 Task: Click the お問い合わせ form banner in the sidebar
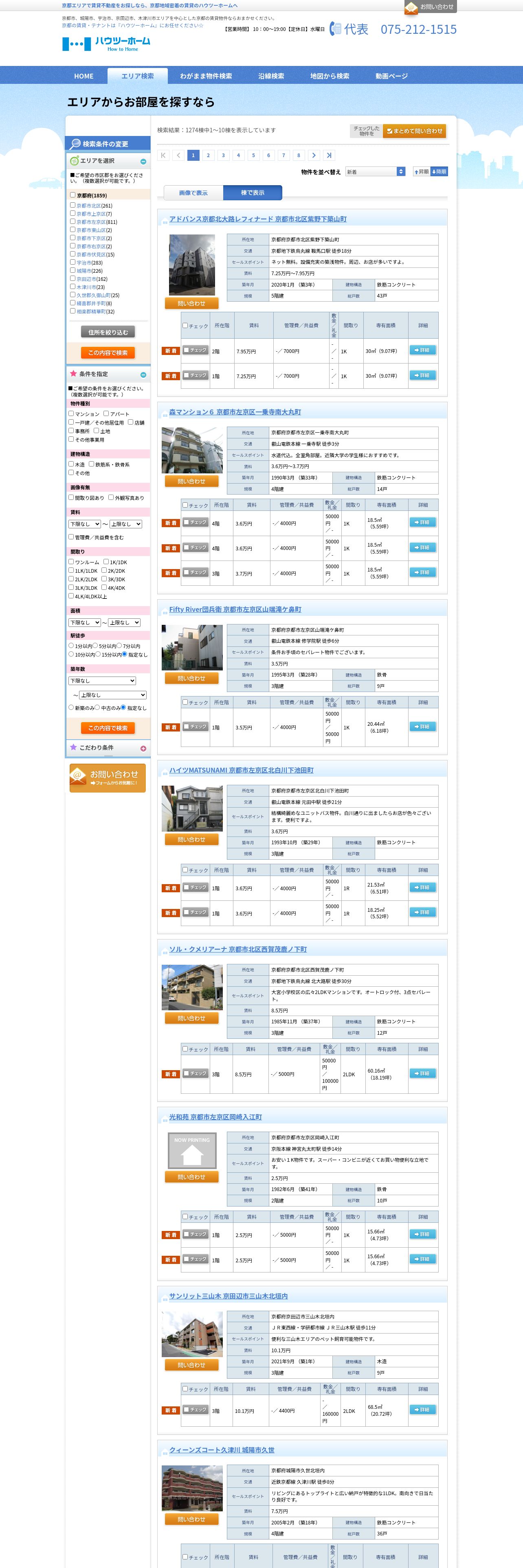click(108, 778)
